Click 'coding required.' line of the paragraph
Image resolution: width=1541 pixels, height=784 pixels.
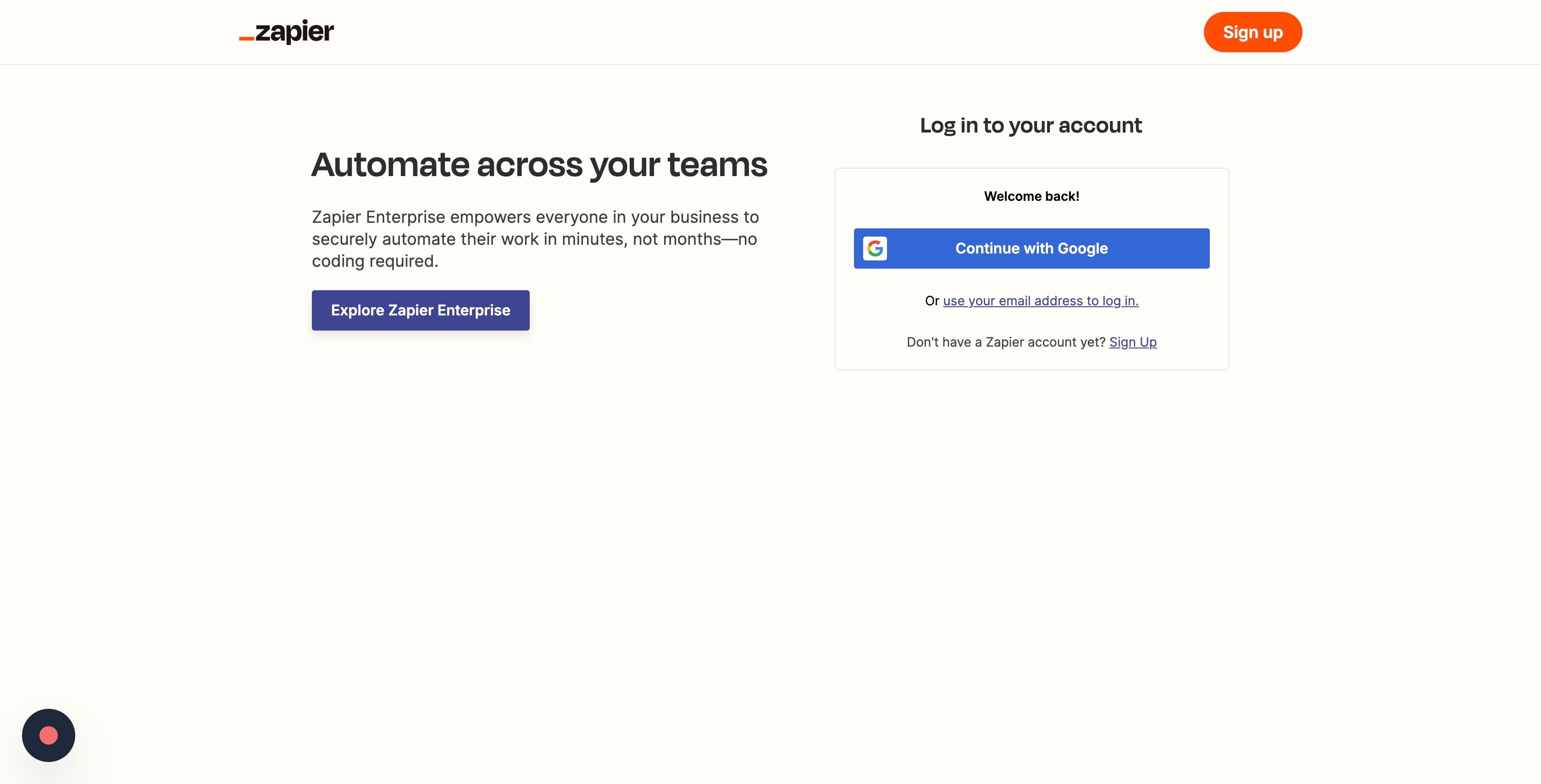click(375, 261)
